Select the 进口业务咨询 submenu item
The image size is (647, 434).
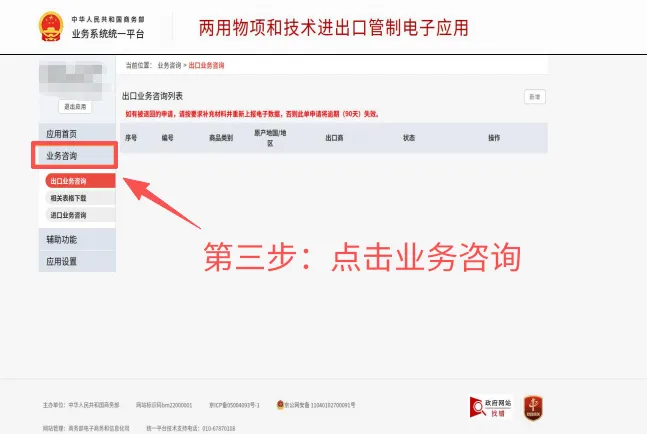point(80,215)
